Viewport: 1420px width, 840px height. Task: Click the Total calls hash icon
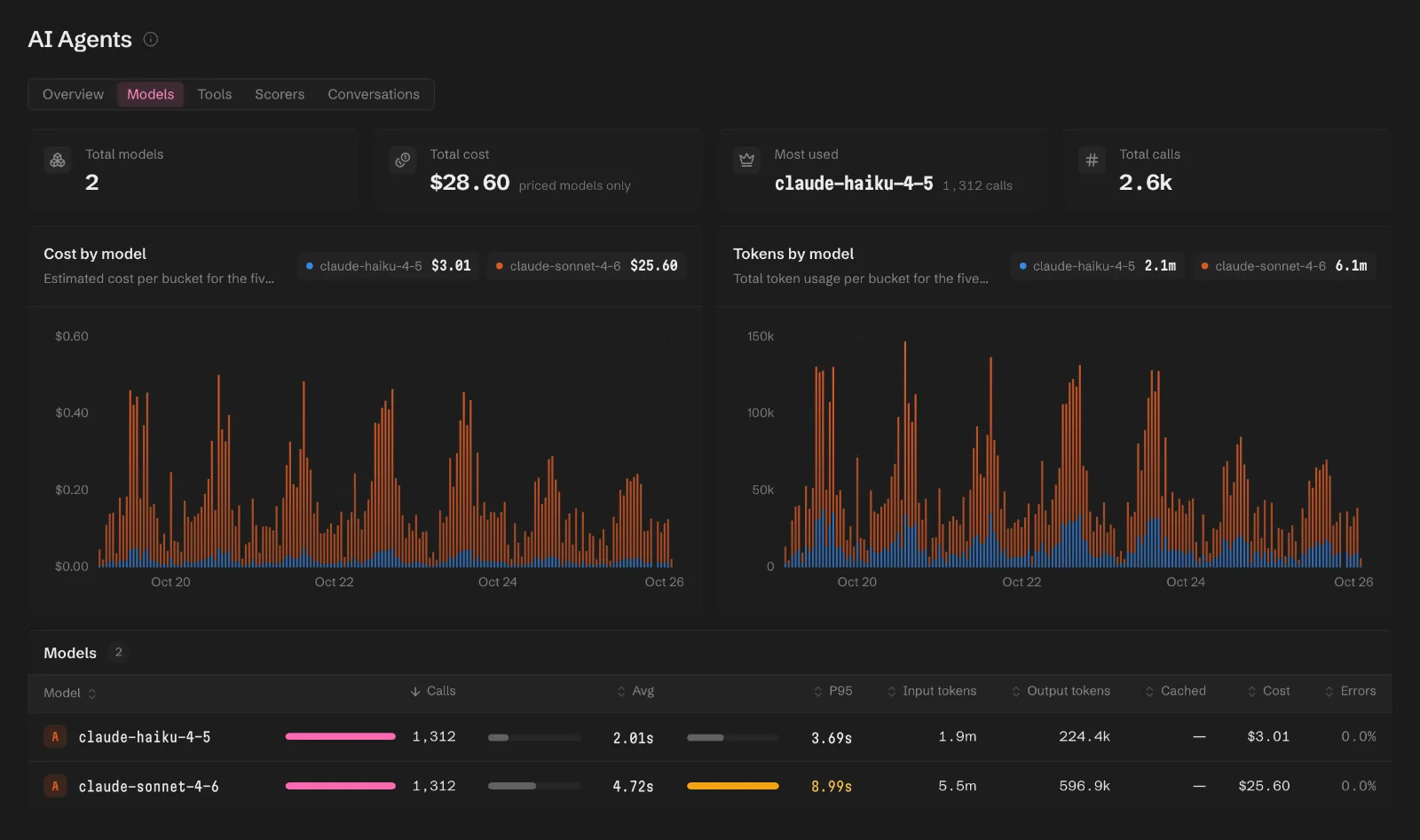(1092, 160)
